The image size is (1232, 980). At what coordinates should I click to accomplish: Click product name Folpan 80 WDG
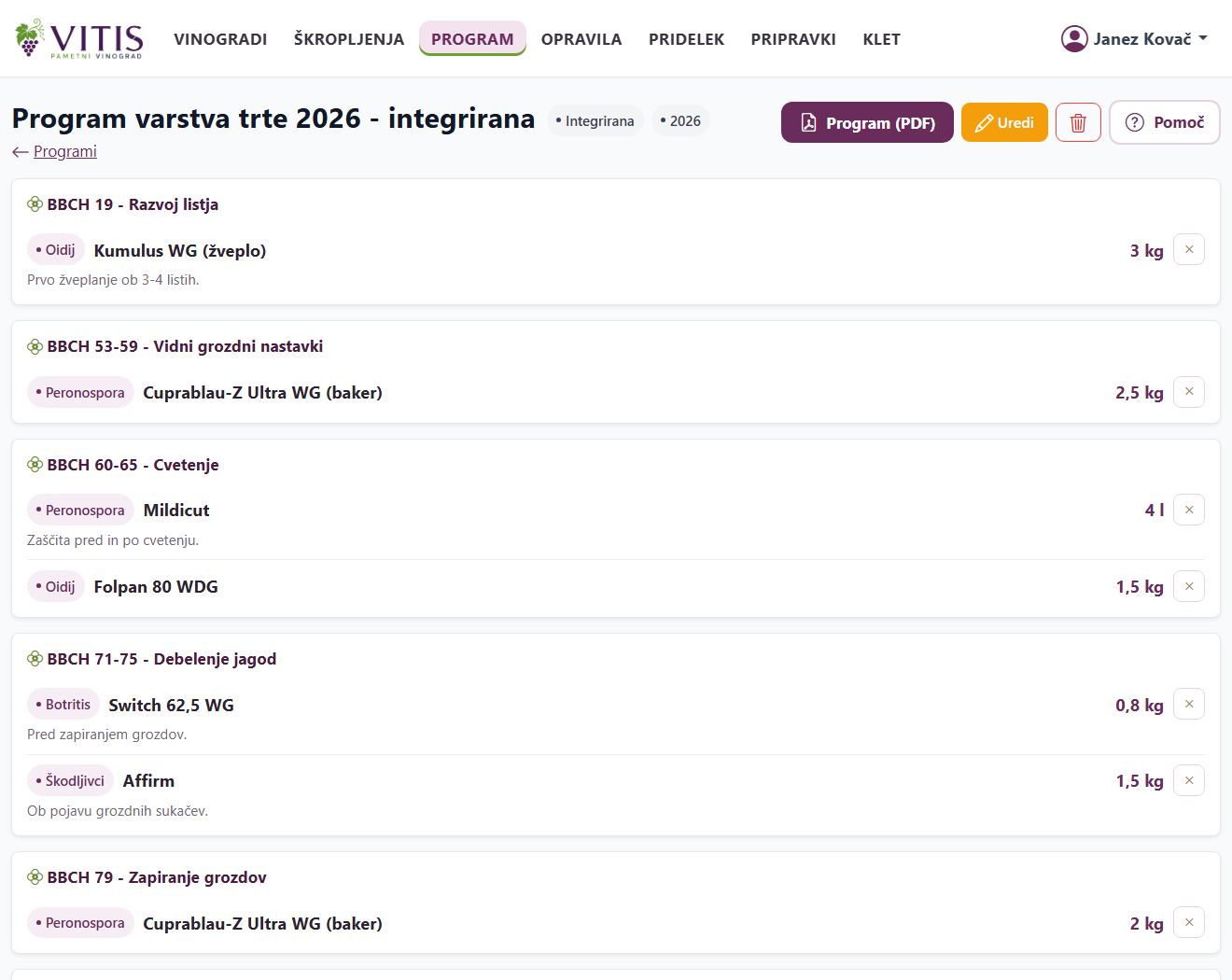(x=156, y=587)
